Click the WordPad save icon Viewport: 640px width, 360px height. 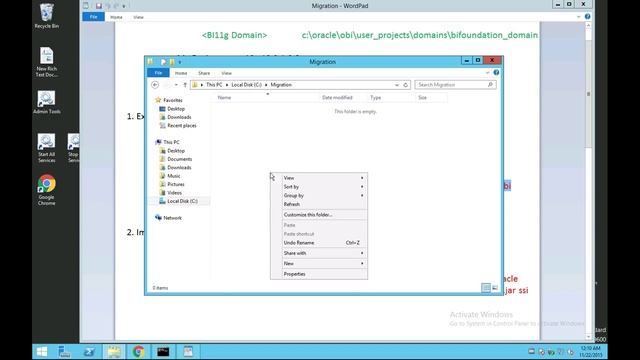(99, 6)
